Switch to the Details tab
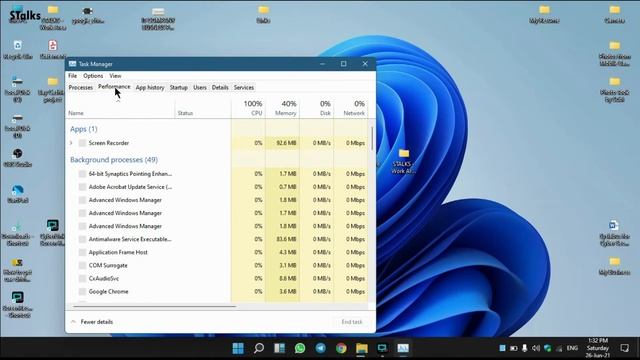This screenshot has width=640, height=360. 220,87
